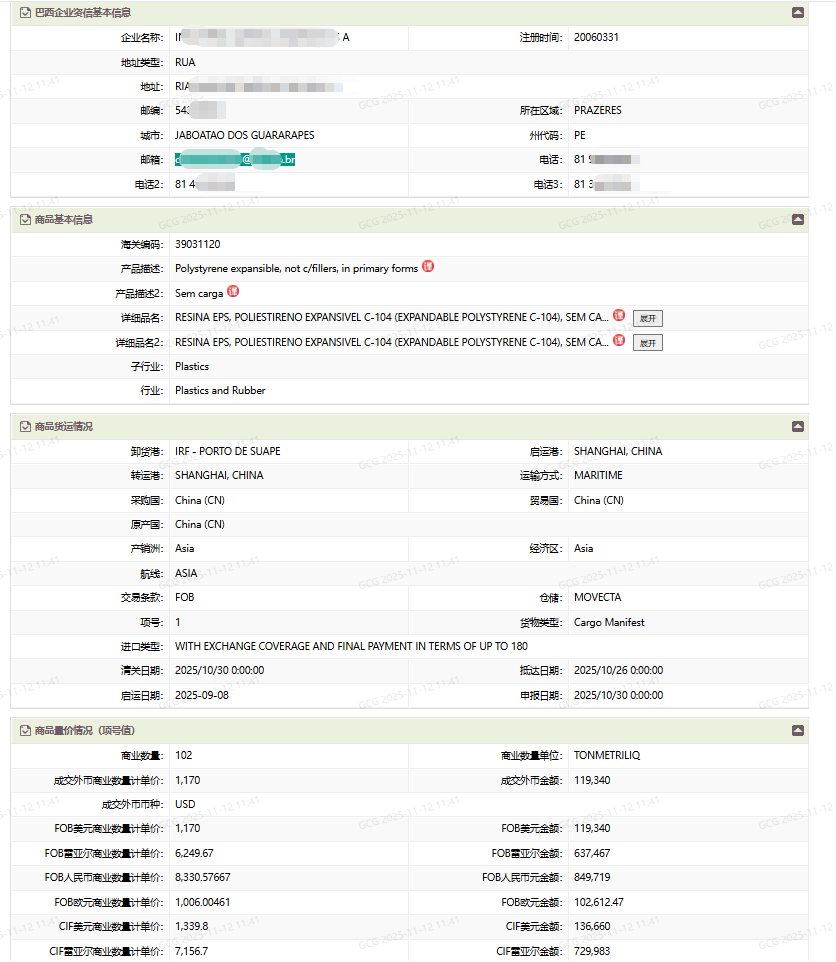Click the 商品基本信息 section header icon
The image size is (836, 962).
(x=25, y=219)
